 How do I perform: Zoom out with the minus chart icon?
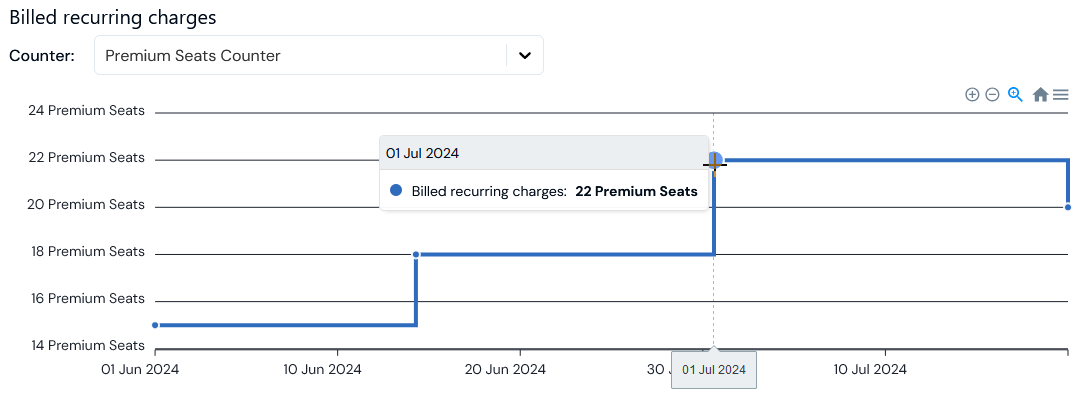pos(992,94)
